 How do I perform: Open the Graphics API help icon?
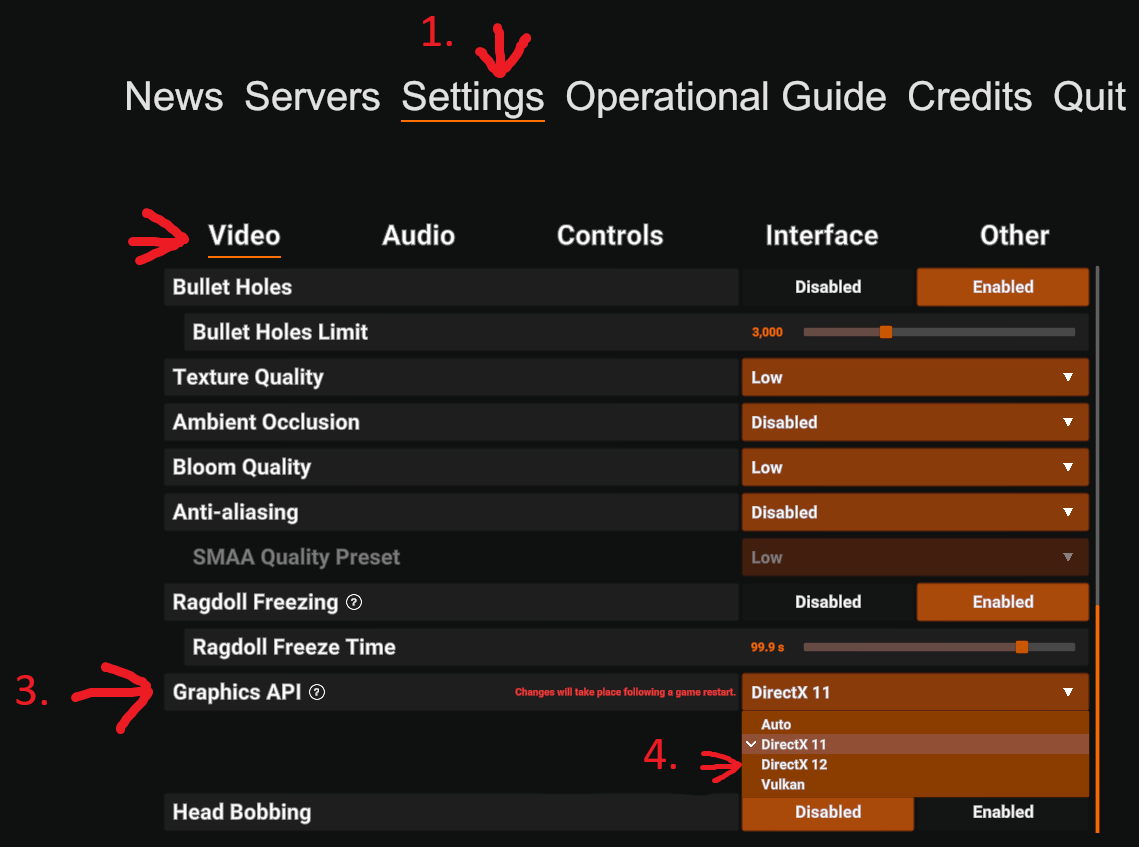(x=317, y=692)
